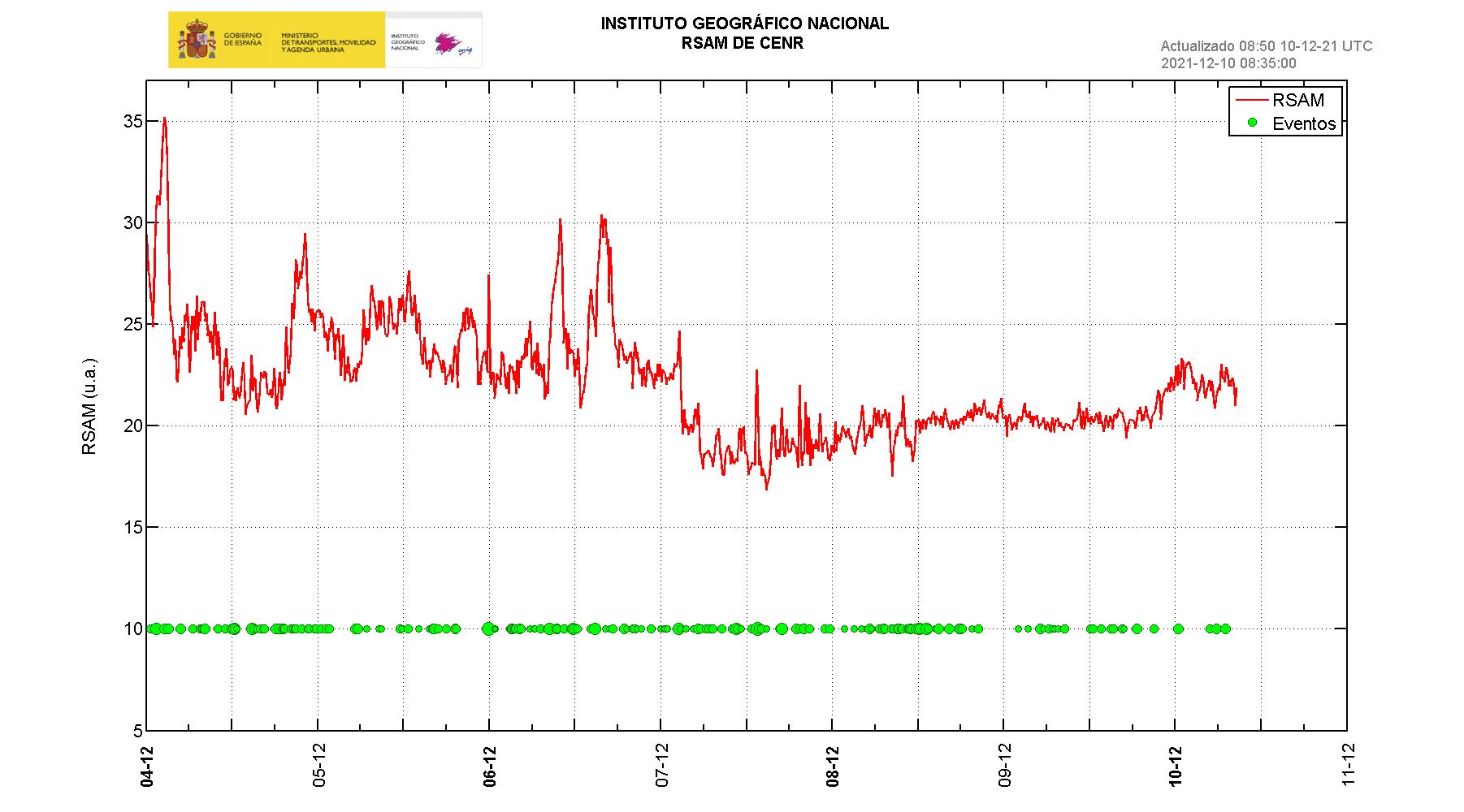The height and width of the screenshot is (812, 1464).
Task: Click the 2021-12-10 08:35:00 timestamp
Action: 1228,63
